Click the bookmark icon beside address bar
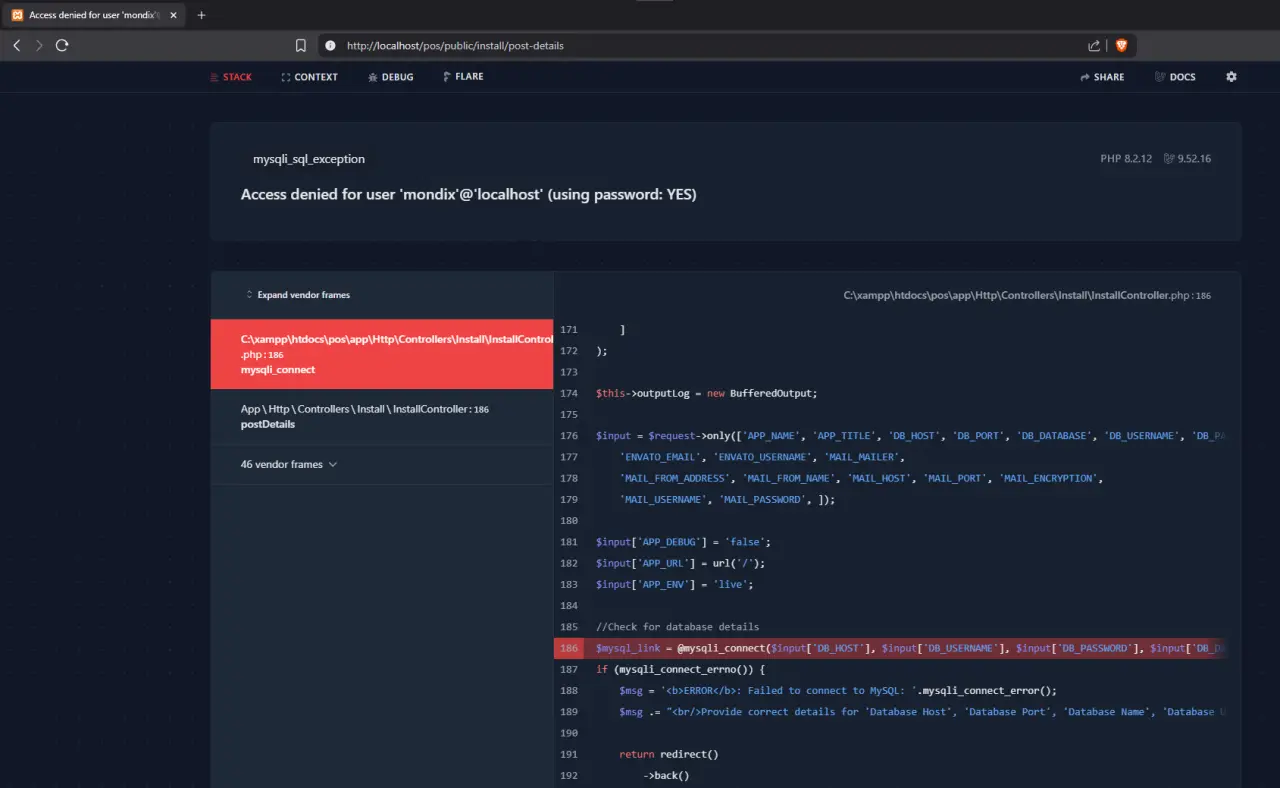Image resolution: width=1280 pixels, height=788 pixels. point(301,45)
